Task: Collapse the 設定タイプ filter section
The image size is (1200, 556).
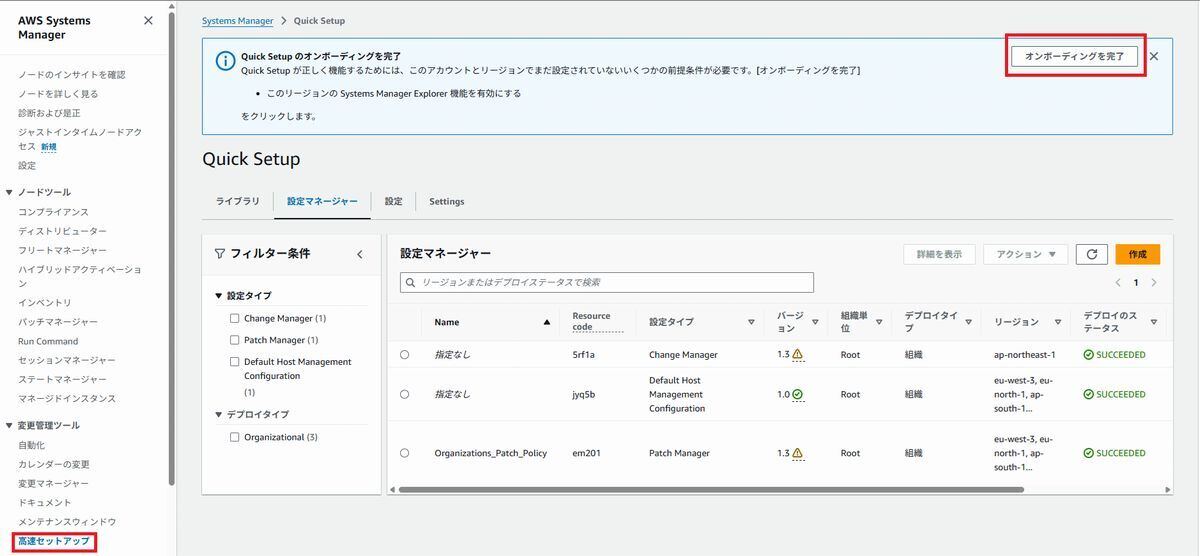Action: [x=219, y=296]
